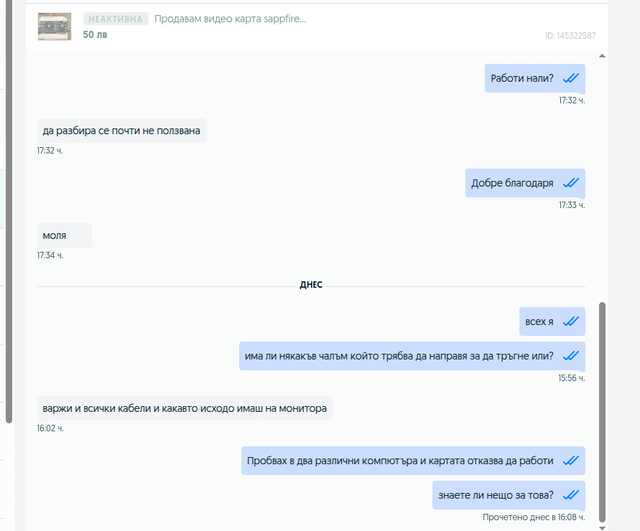Screen dimensions: 640x531
Task: Open the 'Продавам видео карта sappfire...' listing title
Action: click(230, 19)
